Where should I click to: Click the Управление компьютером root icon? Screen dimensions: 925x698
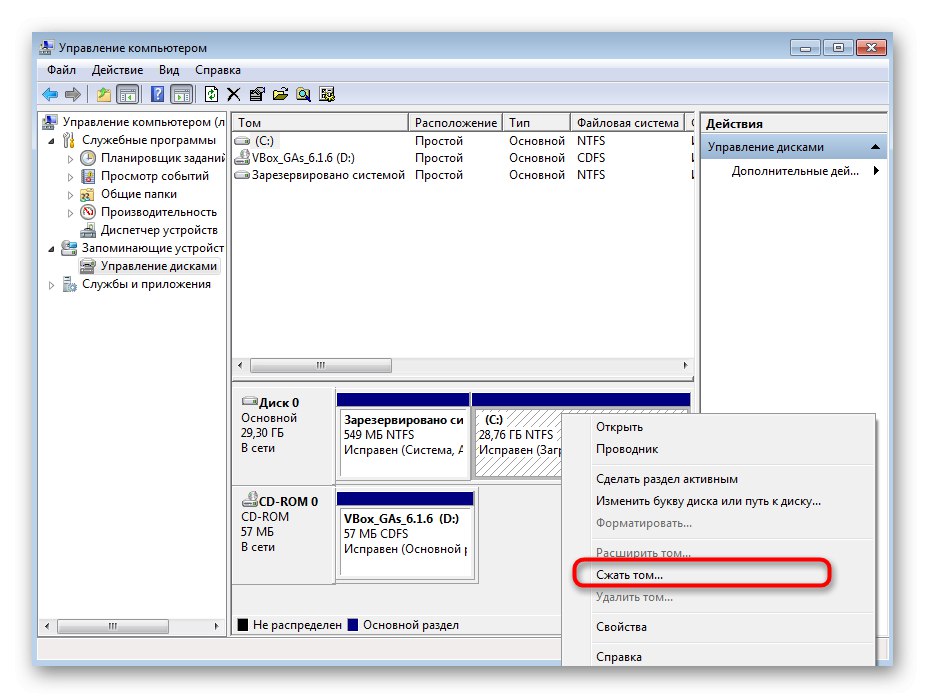[x=50, y=122]
